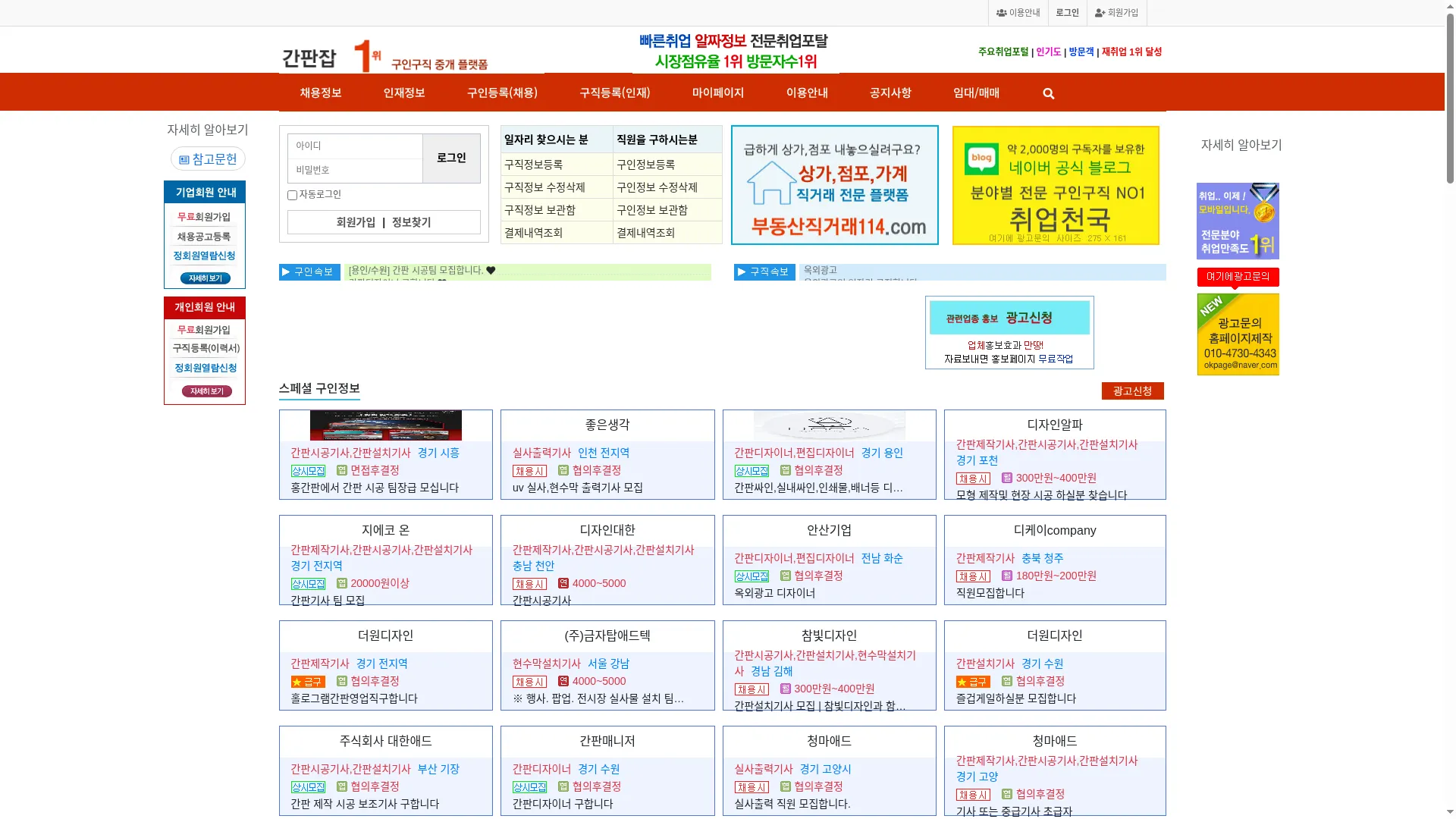The height and width of the screenshot is (819, 1456).
Task: Click the 상시모집 badge in the 안산기업 card
Action: [752, 576]
